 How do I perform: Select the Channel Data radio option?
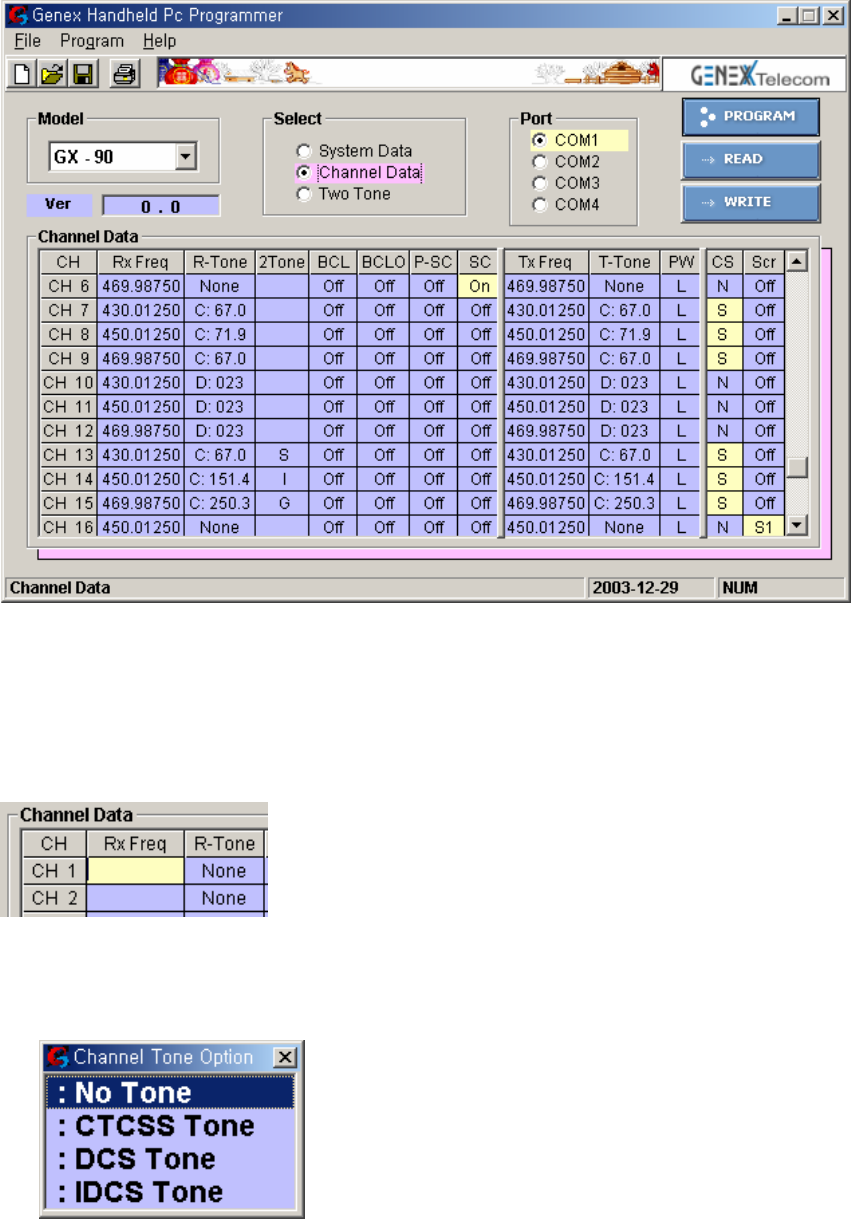coord(359,173)
